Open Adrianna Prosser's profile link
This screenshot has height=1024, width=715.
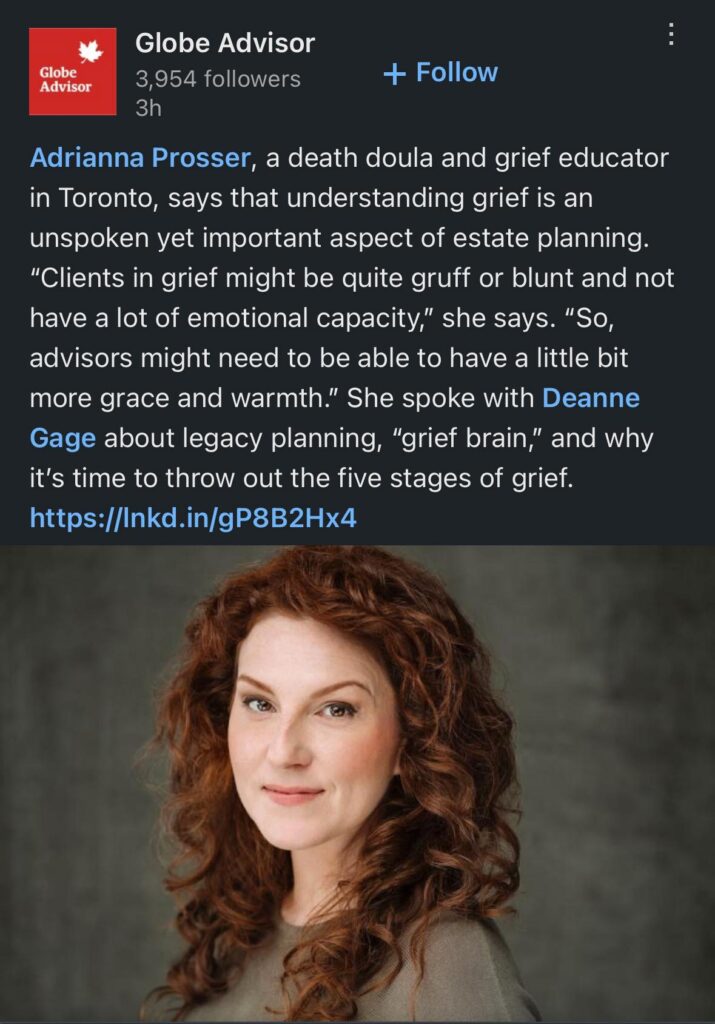pos(140,158)
